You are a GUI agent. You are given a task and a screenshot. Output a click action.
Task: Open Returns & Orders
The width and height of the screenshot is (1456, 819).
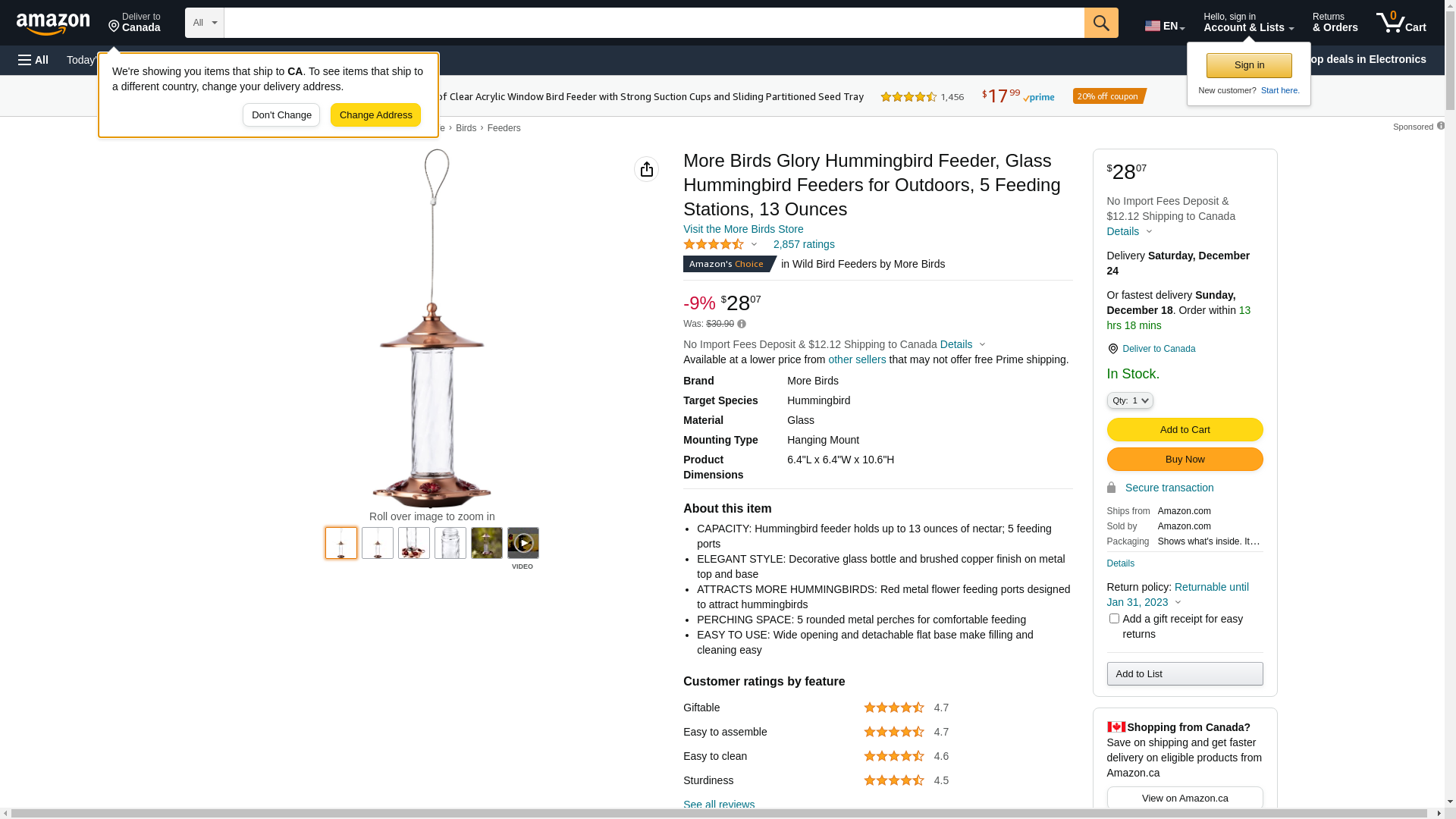click(x=1335, y=23)
